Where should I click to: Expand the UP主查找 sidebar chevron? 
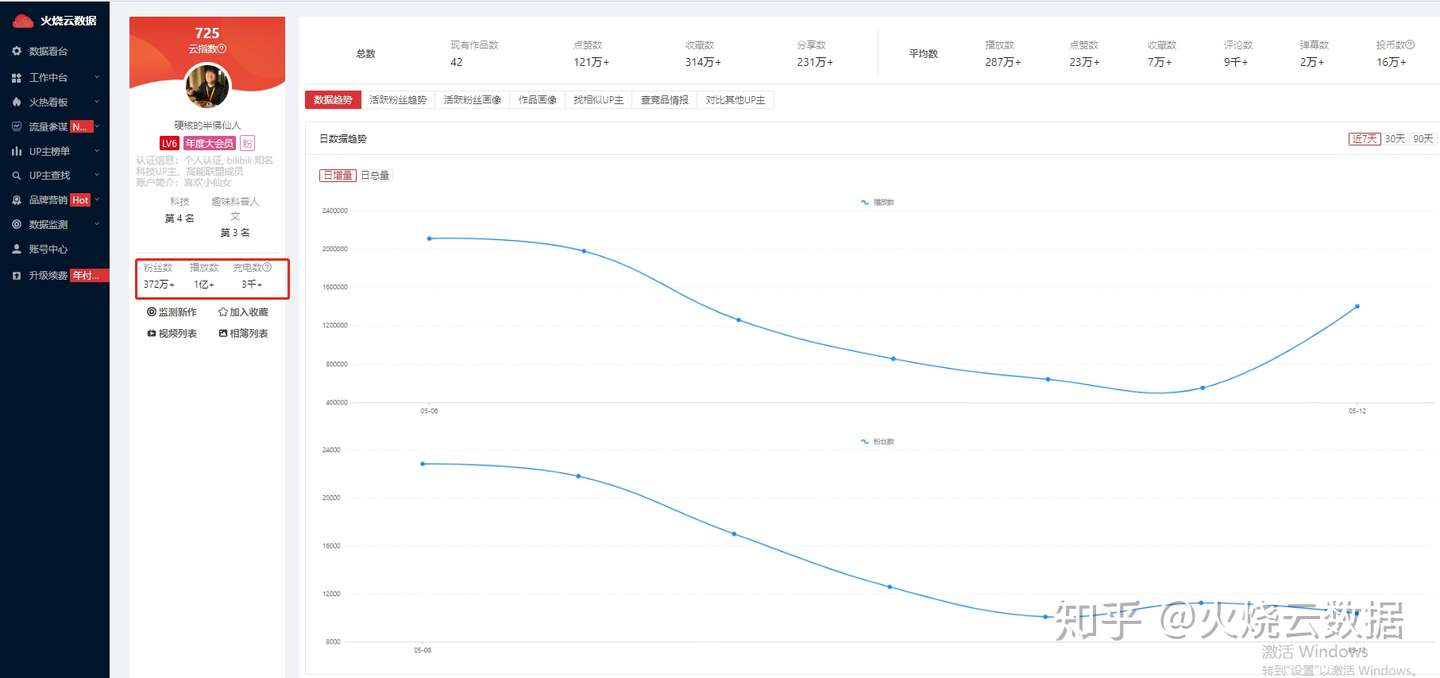coord(97,176)
